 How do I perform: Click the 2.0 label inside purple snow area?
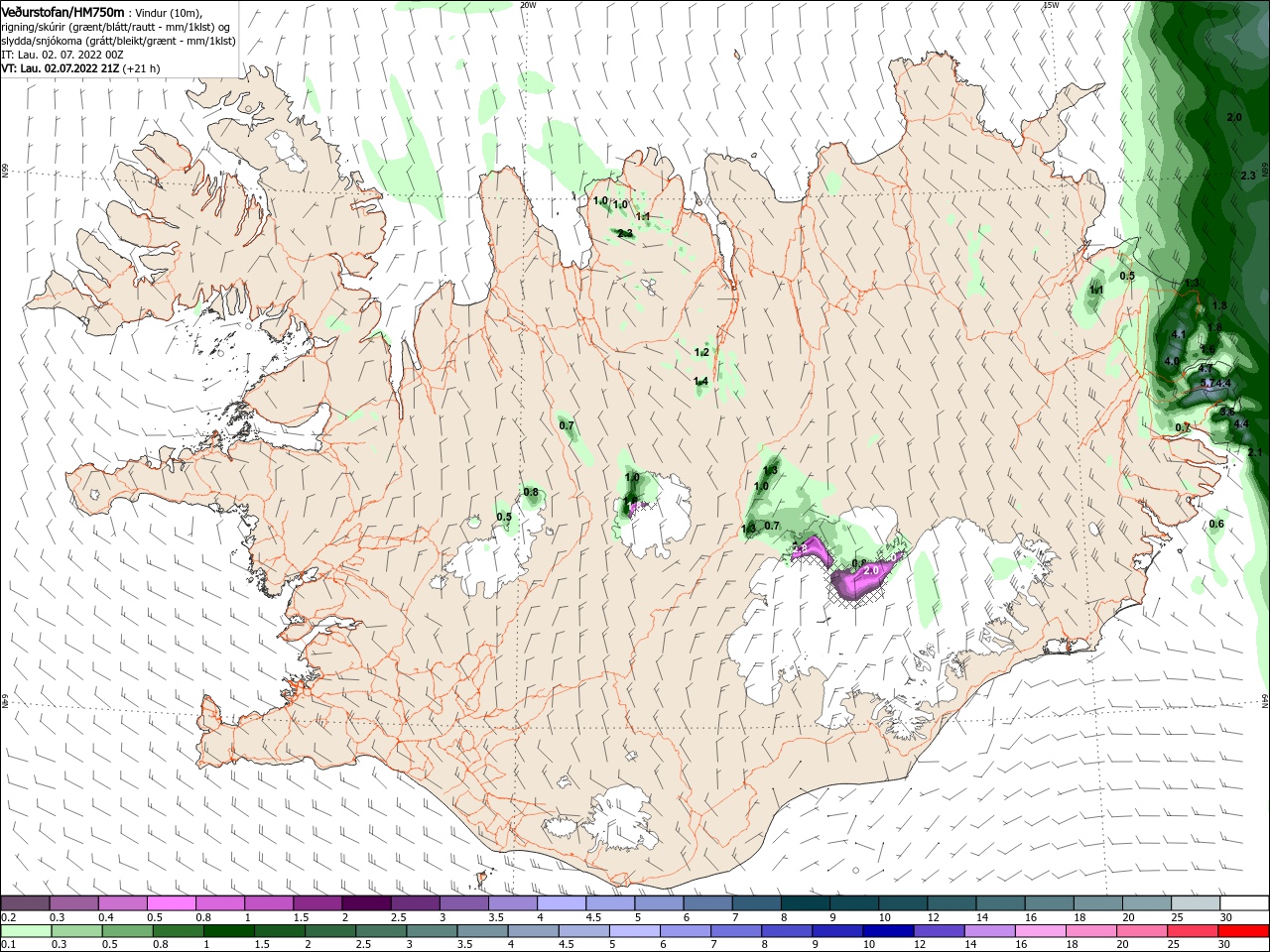click(872, 571)
